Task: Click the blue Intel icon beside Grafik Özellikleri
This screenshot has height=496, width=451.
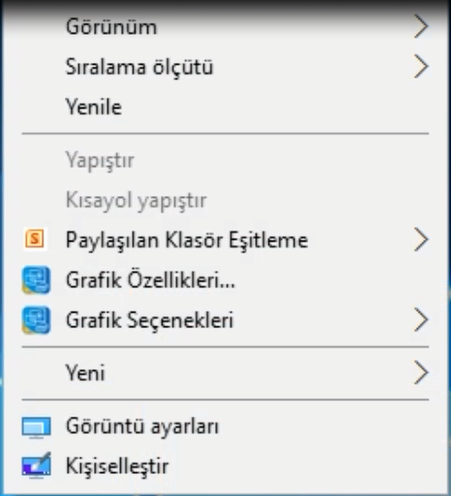Action: click(36, 280)
